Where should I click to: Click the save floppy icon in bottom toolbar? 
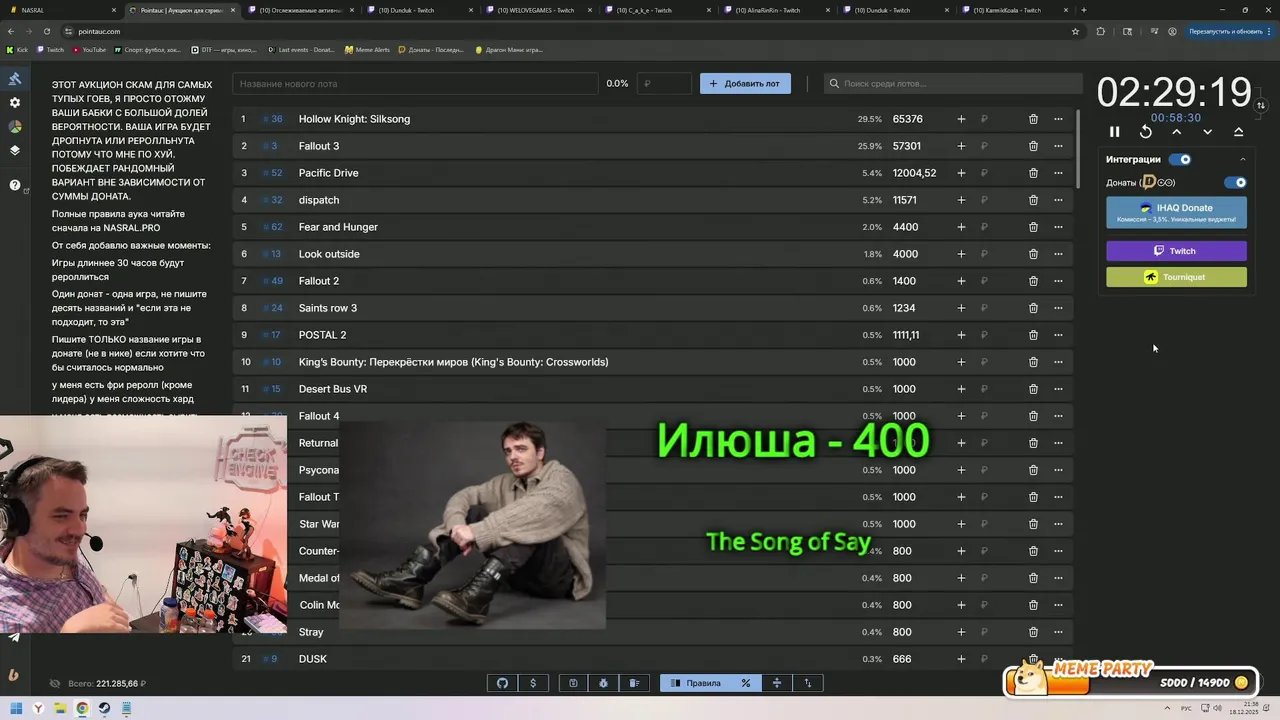click(573, 683)
